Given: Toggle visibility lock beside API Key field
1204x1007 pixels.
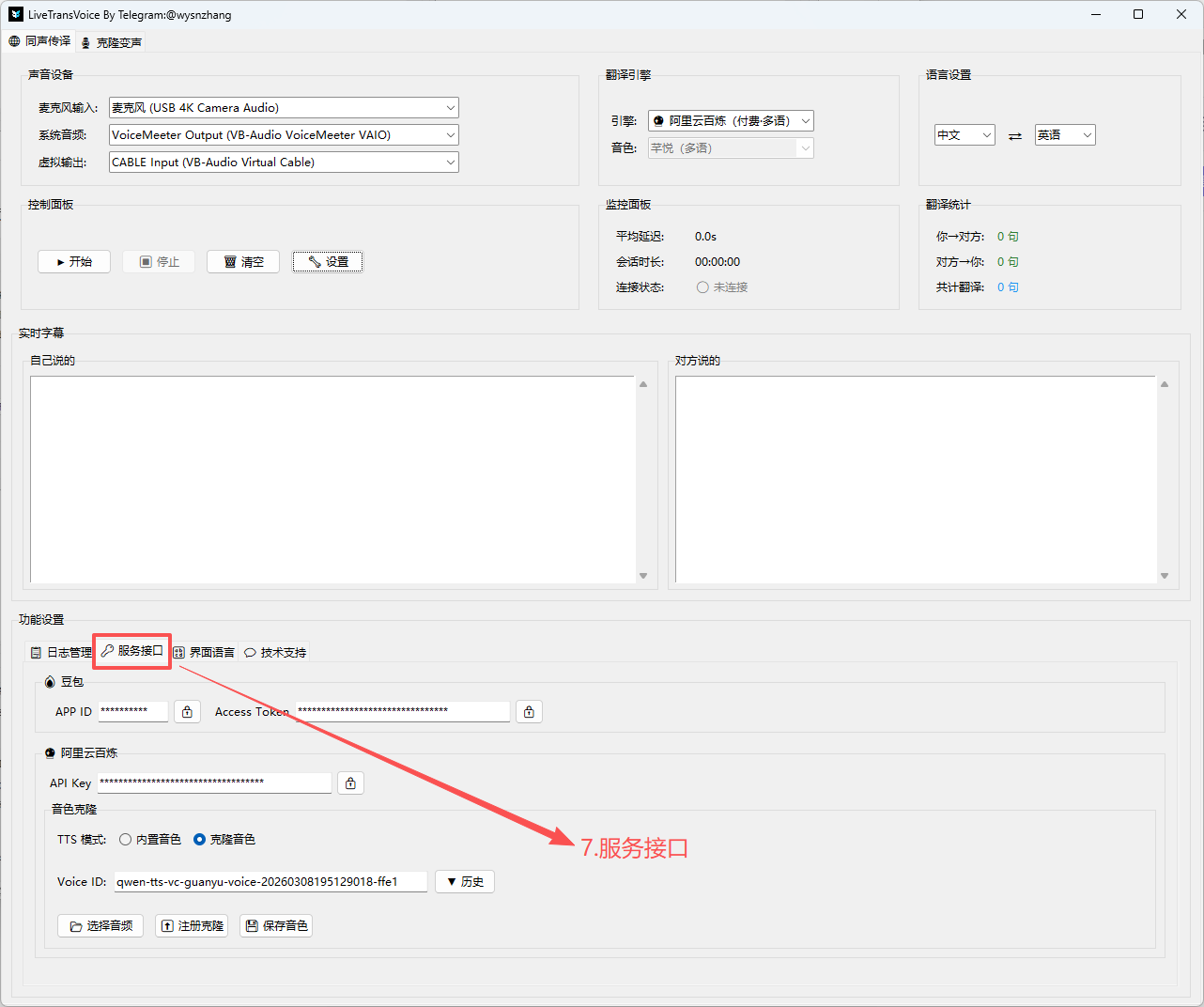Looking at the screenshot, I should [351, 783].
